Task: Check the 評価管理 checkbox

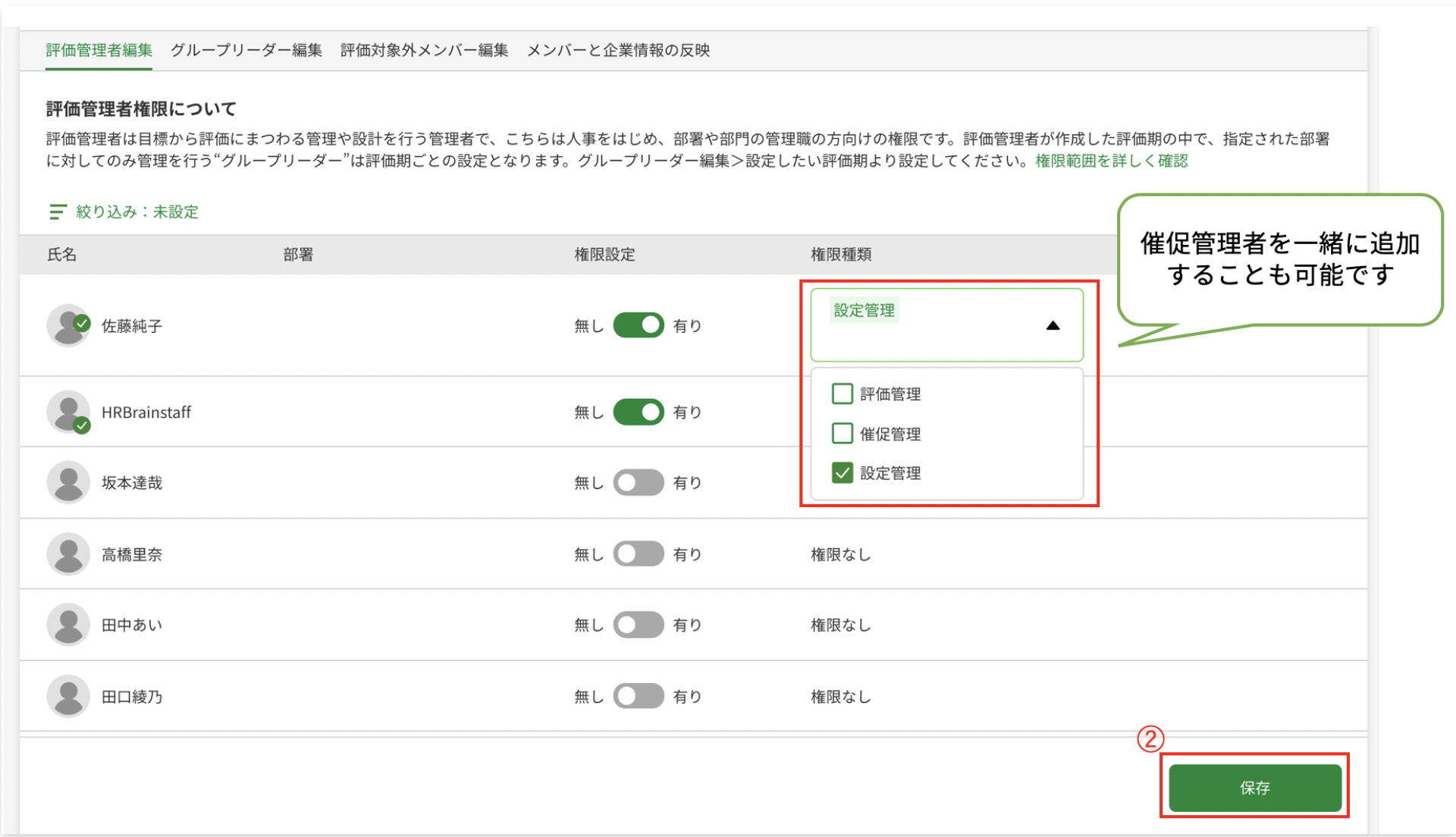Action: (x=842, y=394)
